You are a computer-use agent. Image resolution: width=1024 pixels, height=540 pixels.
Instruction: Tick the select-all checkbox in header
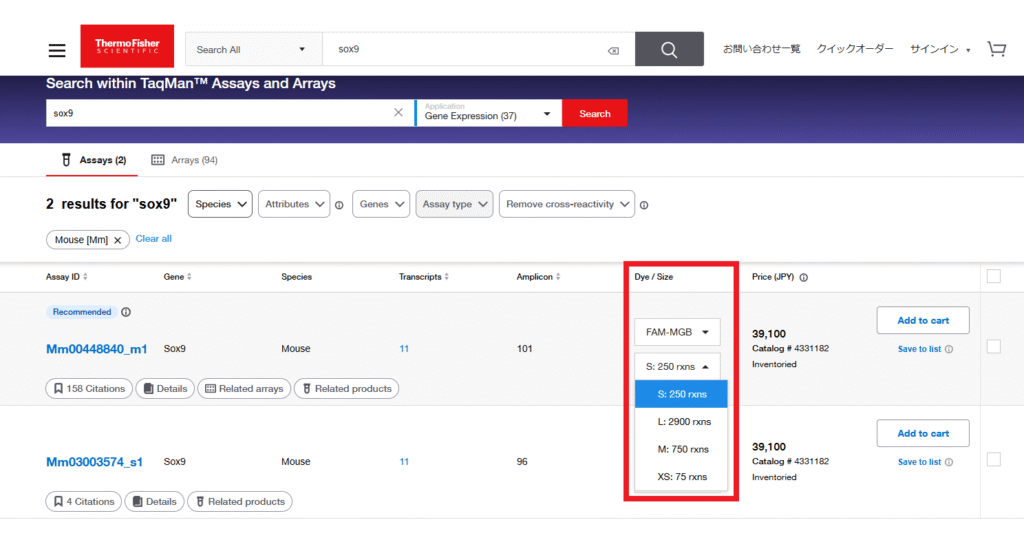993,277
